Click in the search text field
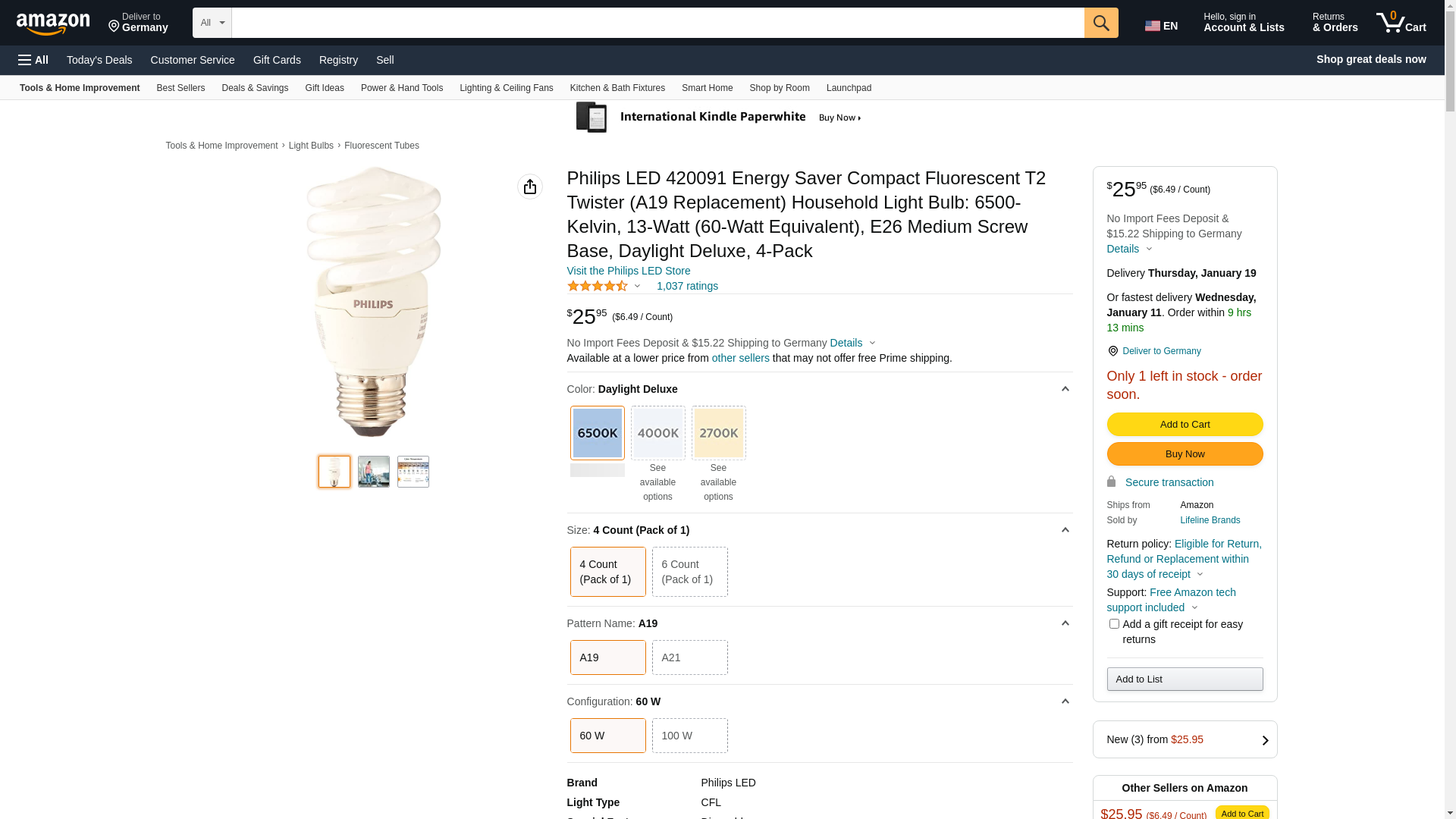Screen dimensions: 1456x819 657,23
